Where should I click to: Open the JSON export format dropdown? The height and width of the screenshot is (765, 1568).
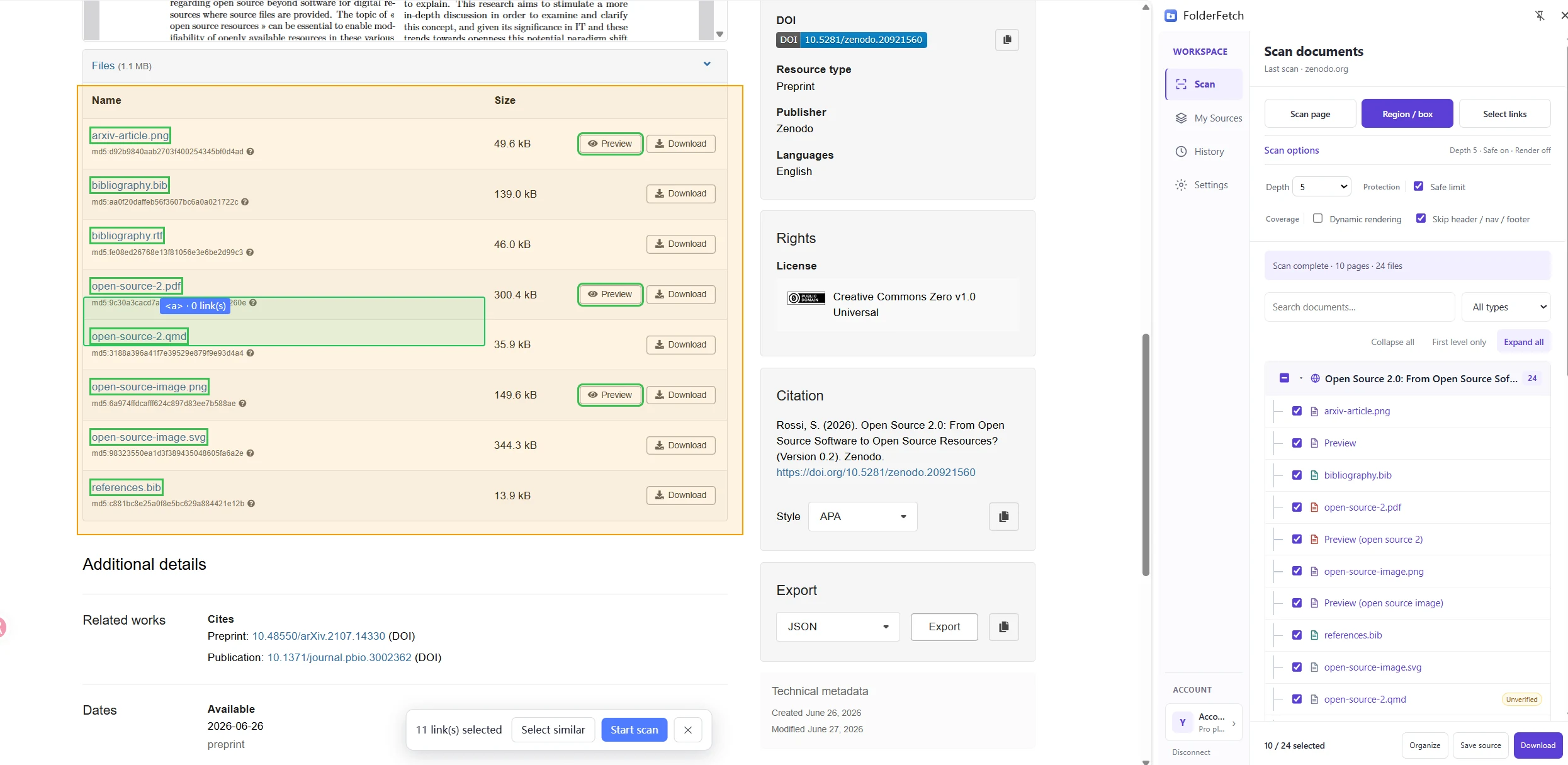(x=838, y=626)
